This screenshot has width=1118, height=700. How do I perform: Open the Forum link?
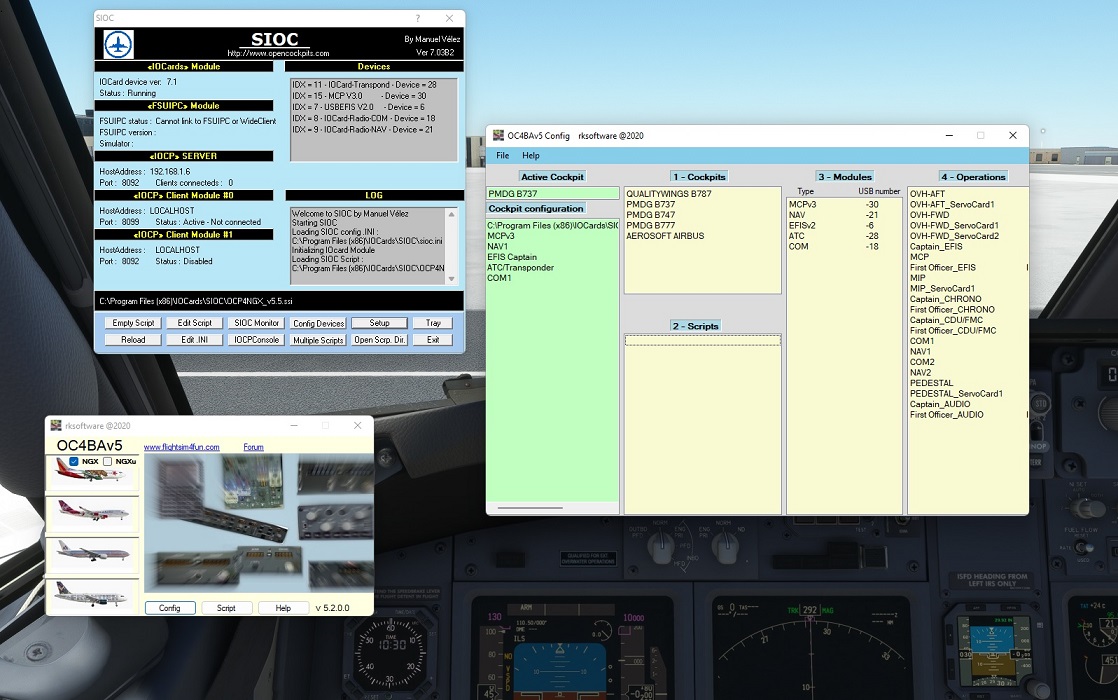click(253, 447)
